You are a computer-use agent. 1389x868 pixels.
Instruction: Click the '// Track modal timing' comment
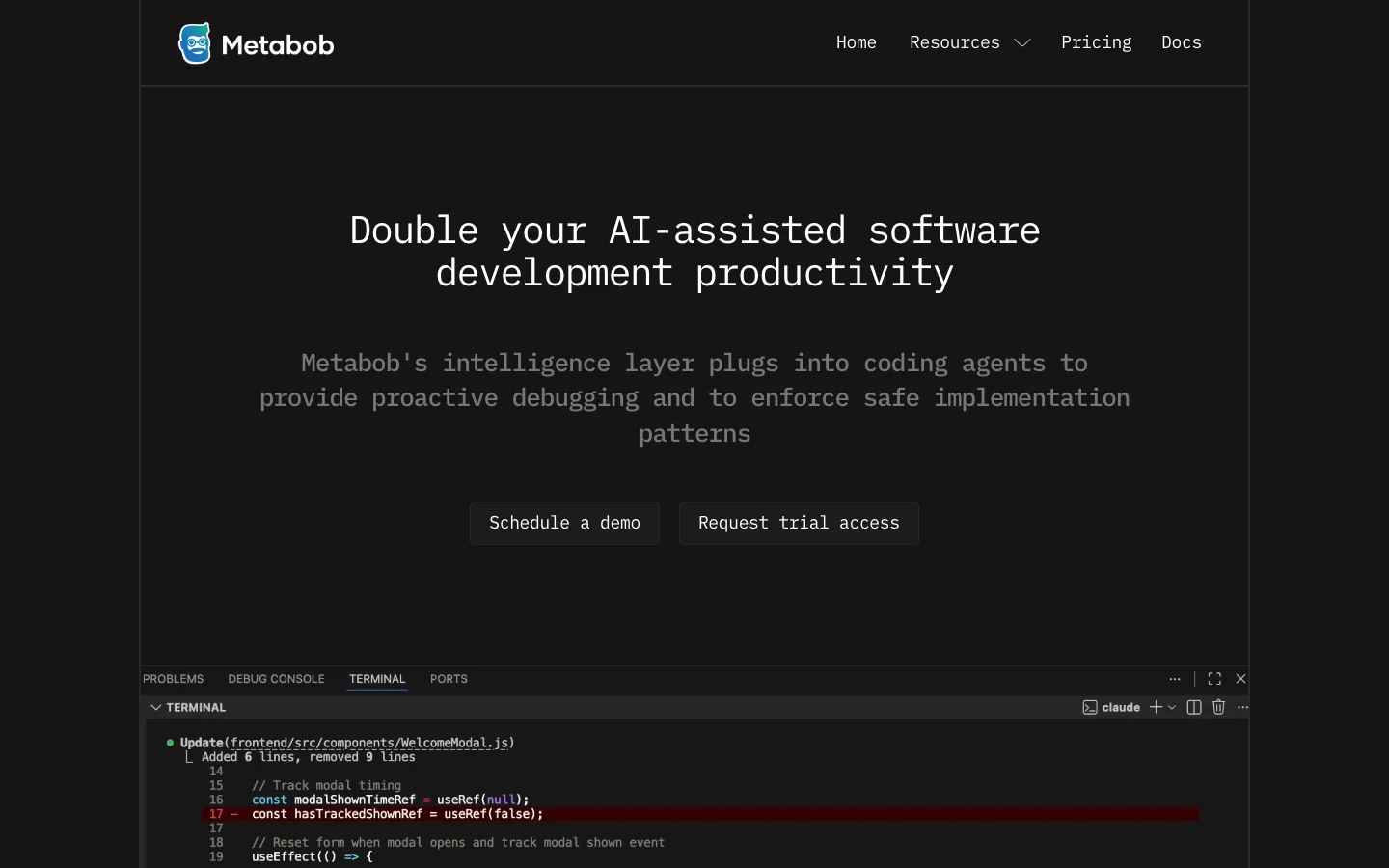pyautogui.click(x=326, y=785)
